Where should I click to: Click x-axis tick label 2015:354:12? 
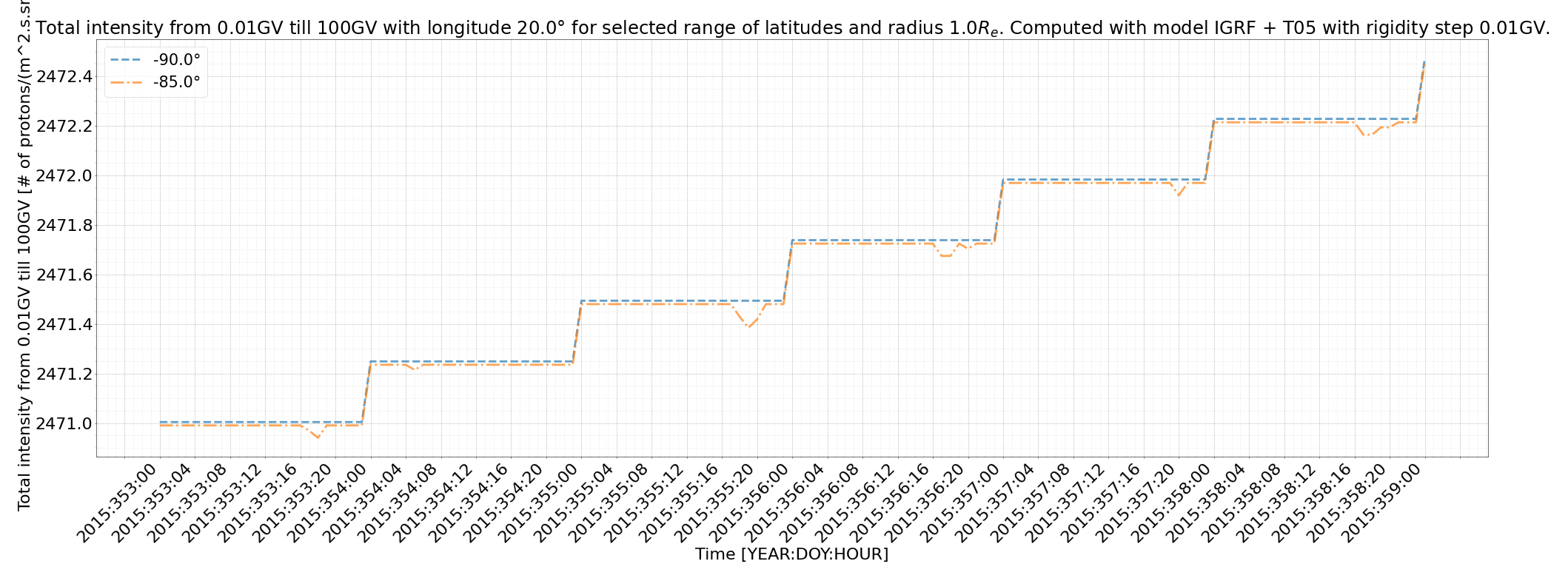(x=434, y=503)
